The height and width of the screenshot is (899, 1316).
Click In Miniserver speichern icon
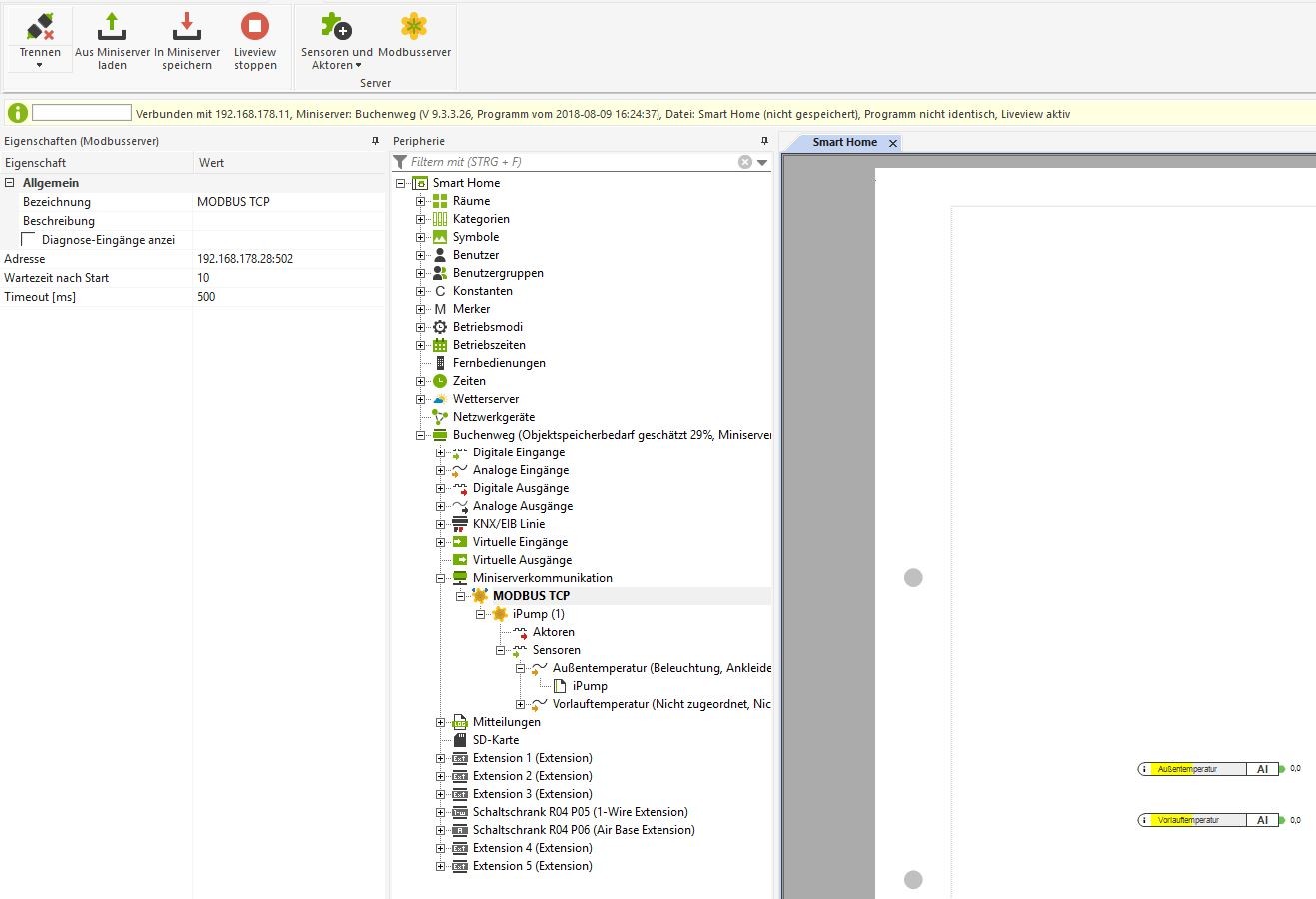pos(187,27)
